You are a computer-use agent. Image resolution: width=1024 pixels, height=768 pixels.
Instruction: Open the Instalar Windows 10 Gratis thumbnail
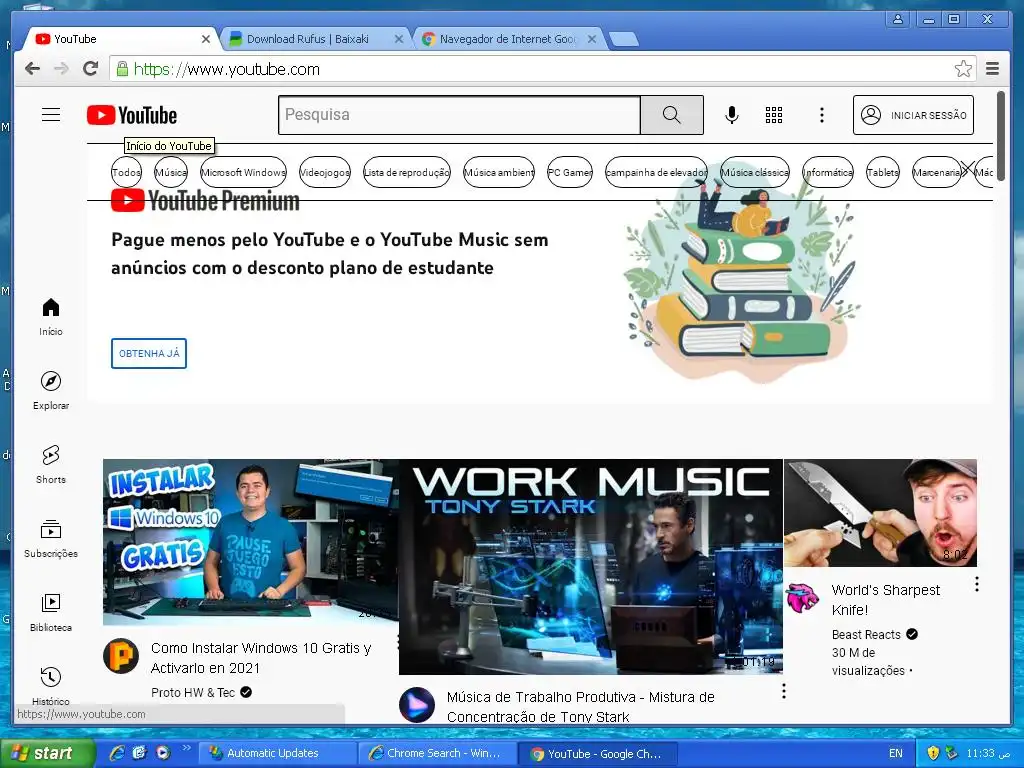[250, 542]
